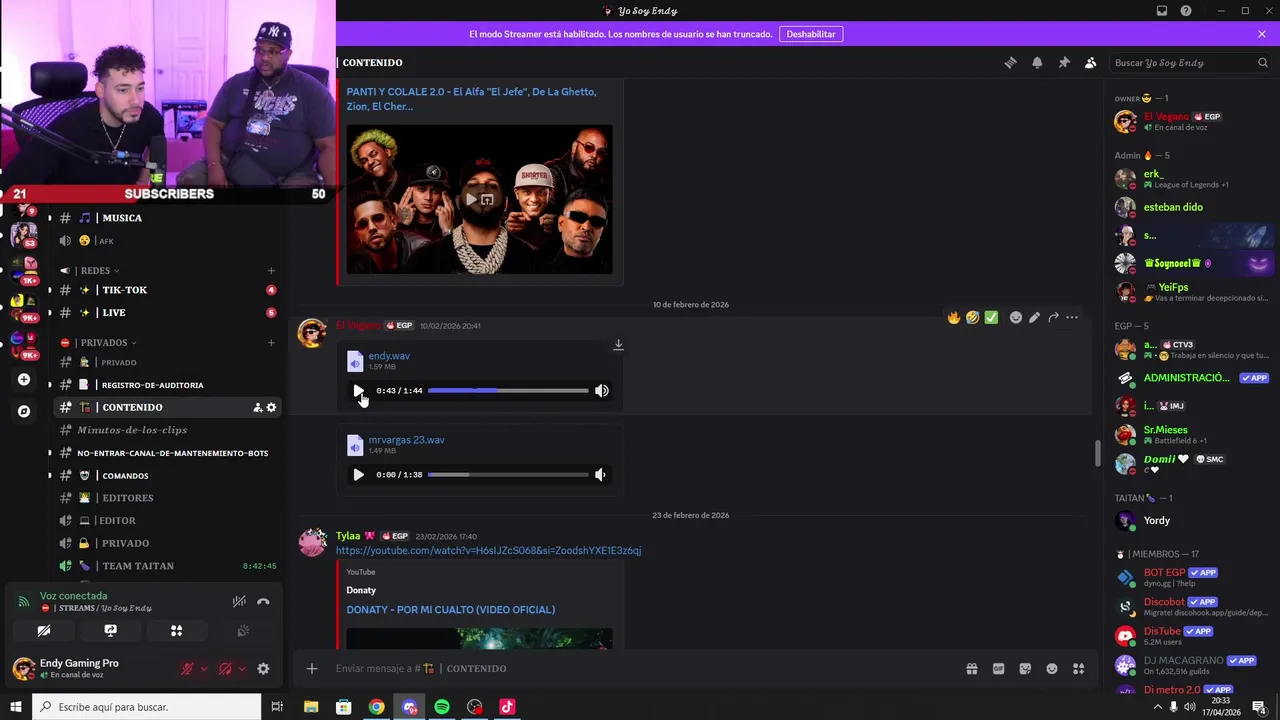This screenshot has width=1280, height=720.
Task: Turn on camera in voice panel
Action: (x=44, y=631)
